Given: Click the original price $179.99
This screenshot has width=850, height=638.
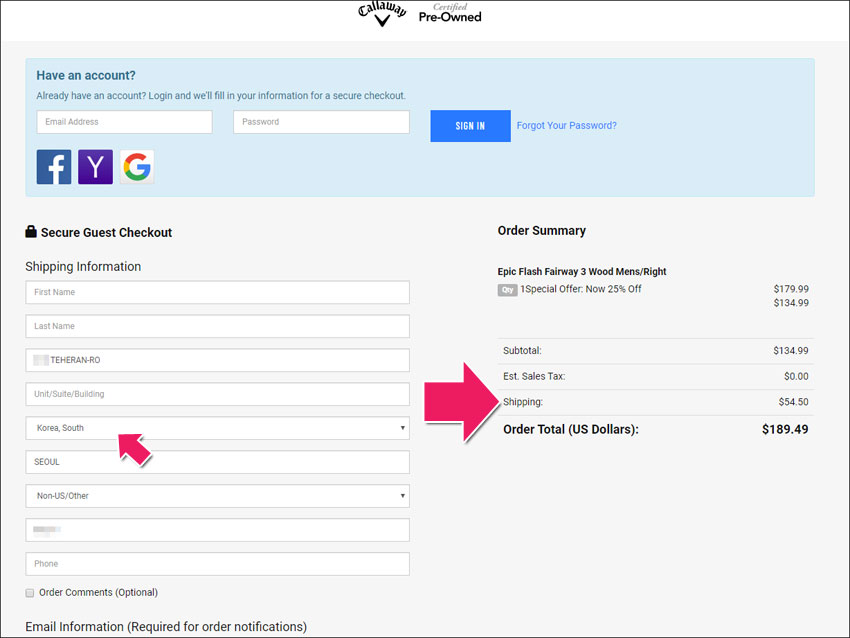Looking at the screenshot, I should [791, 289].
